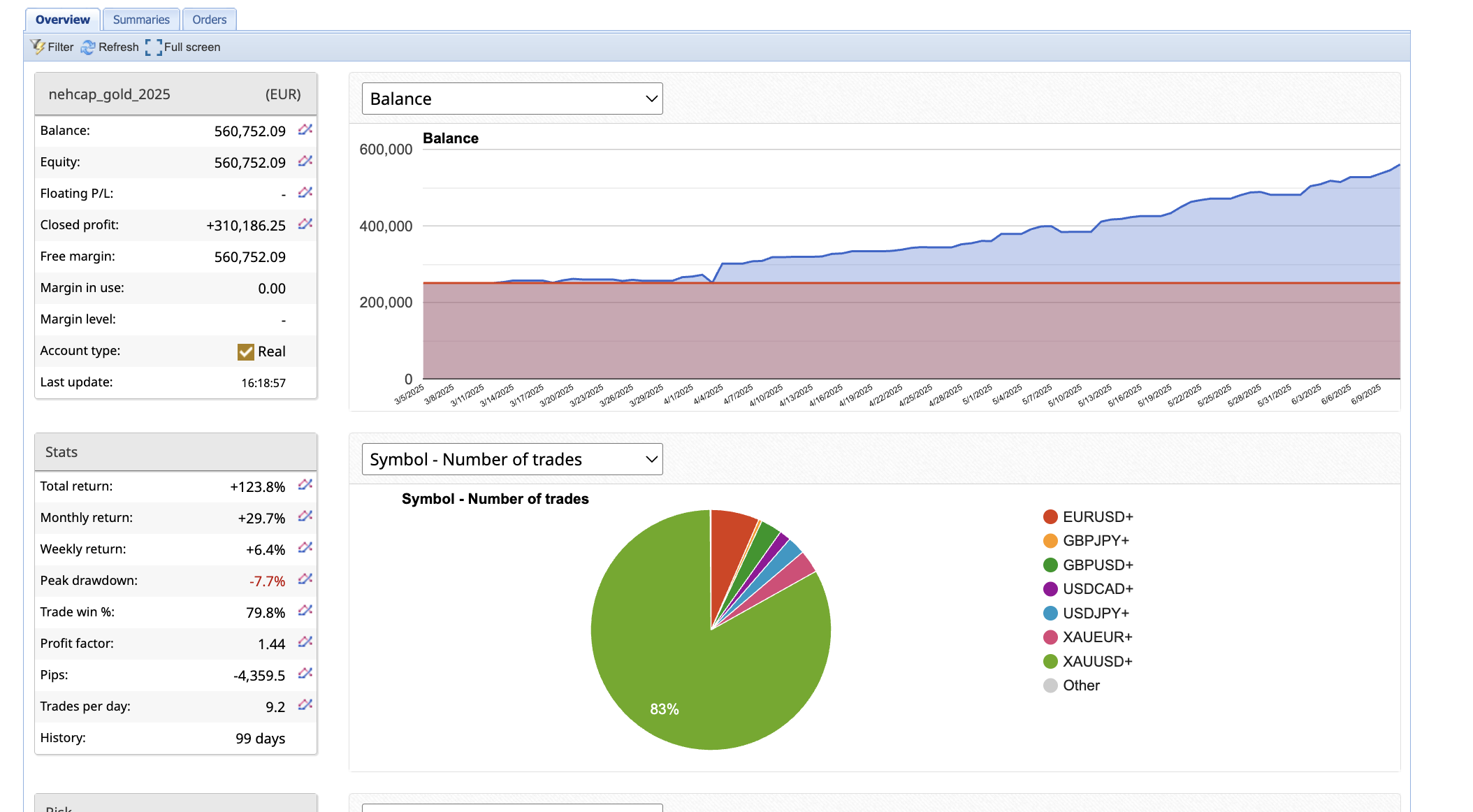Click the USDJPY+ blue legend swatch

tap(1050, 613)
